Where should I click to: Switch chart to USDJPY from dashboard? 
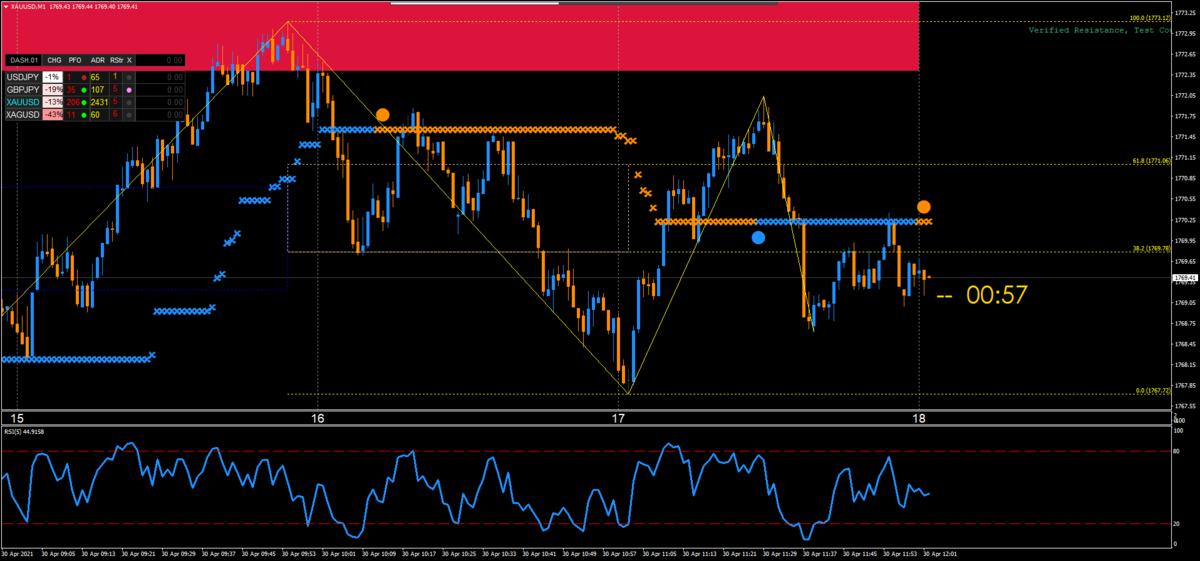click(23, 77)
